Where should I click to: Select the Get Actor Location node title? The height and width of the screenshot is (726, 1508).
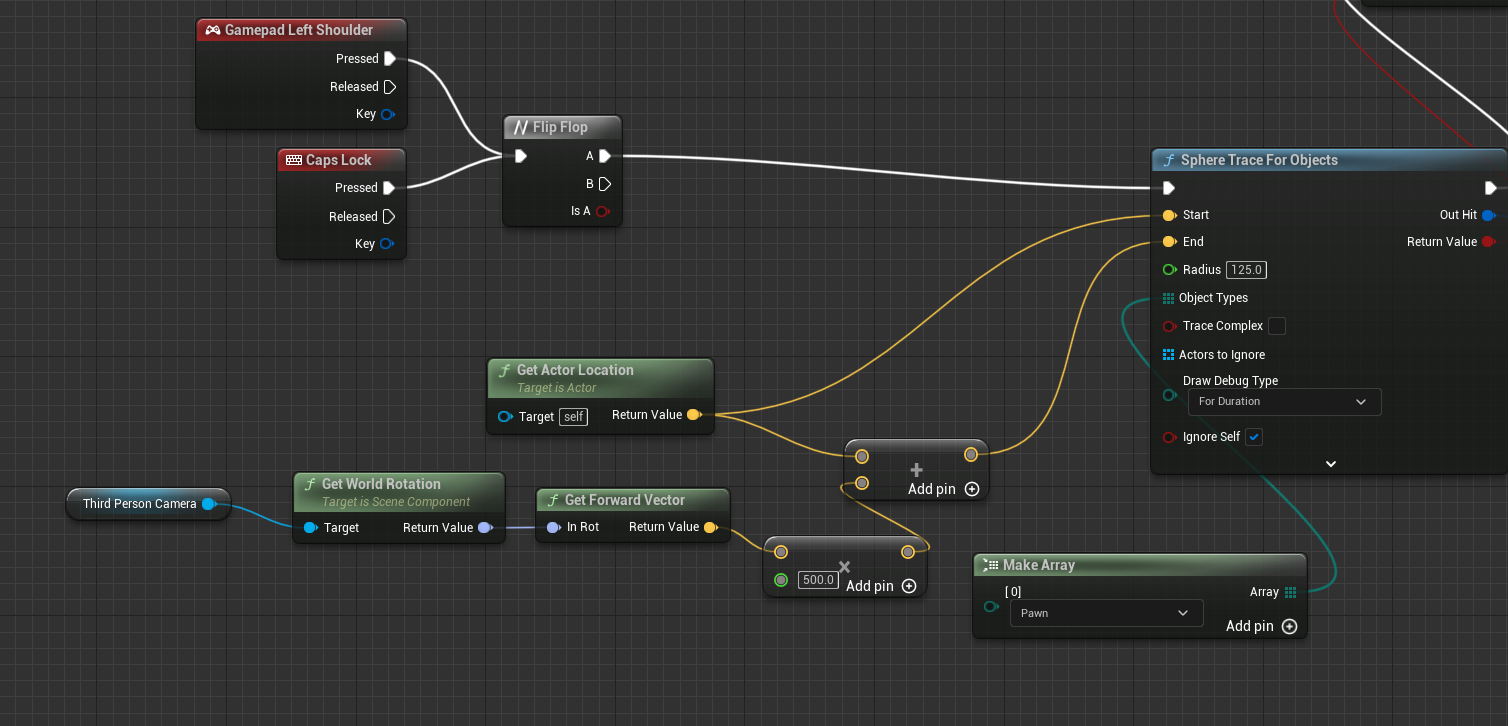575,370
